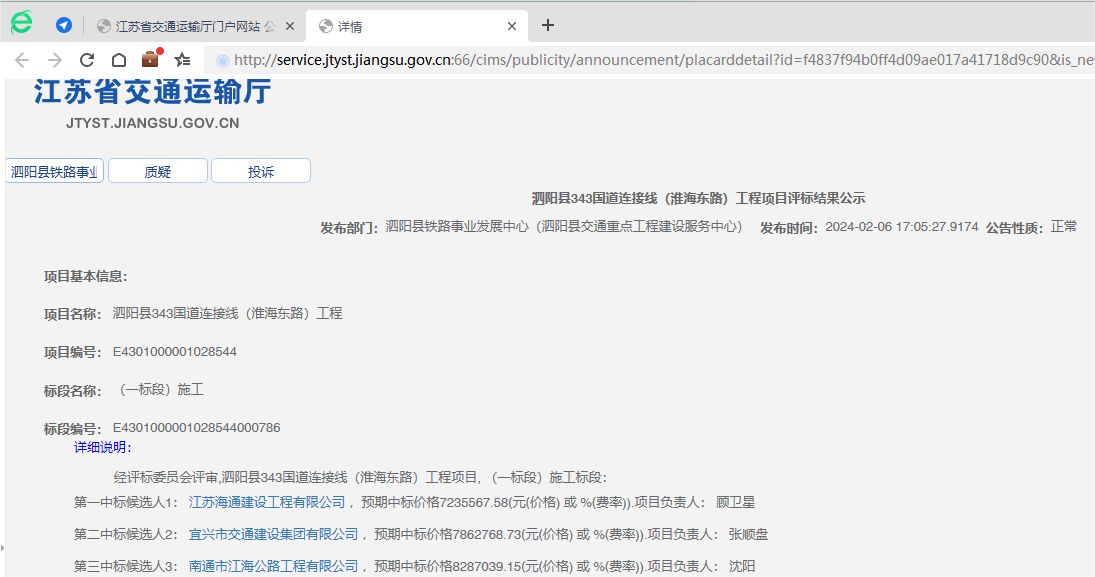Go back to the previous page
The width and height of the screenshot is (1095, 577).
click(x=22, y=60)
